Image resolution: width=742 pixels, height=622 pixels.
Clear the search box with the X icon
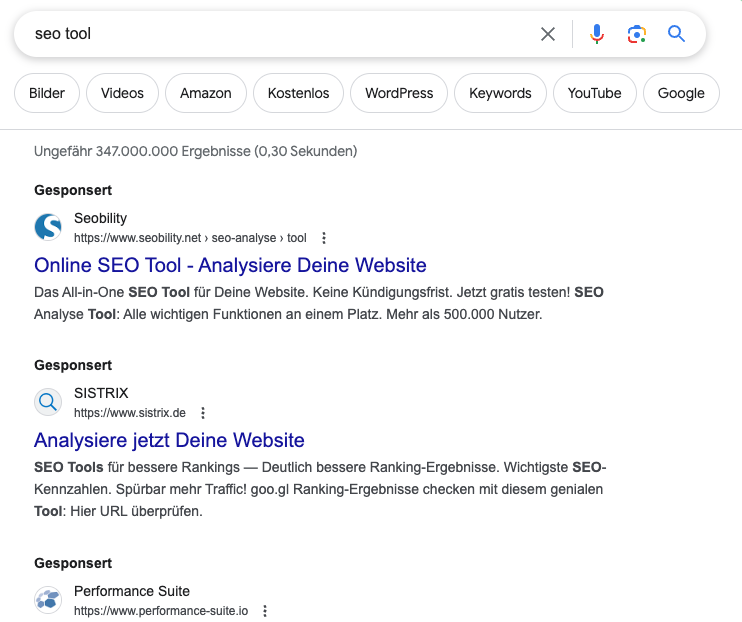(548, 34)
